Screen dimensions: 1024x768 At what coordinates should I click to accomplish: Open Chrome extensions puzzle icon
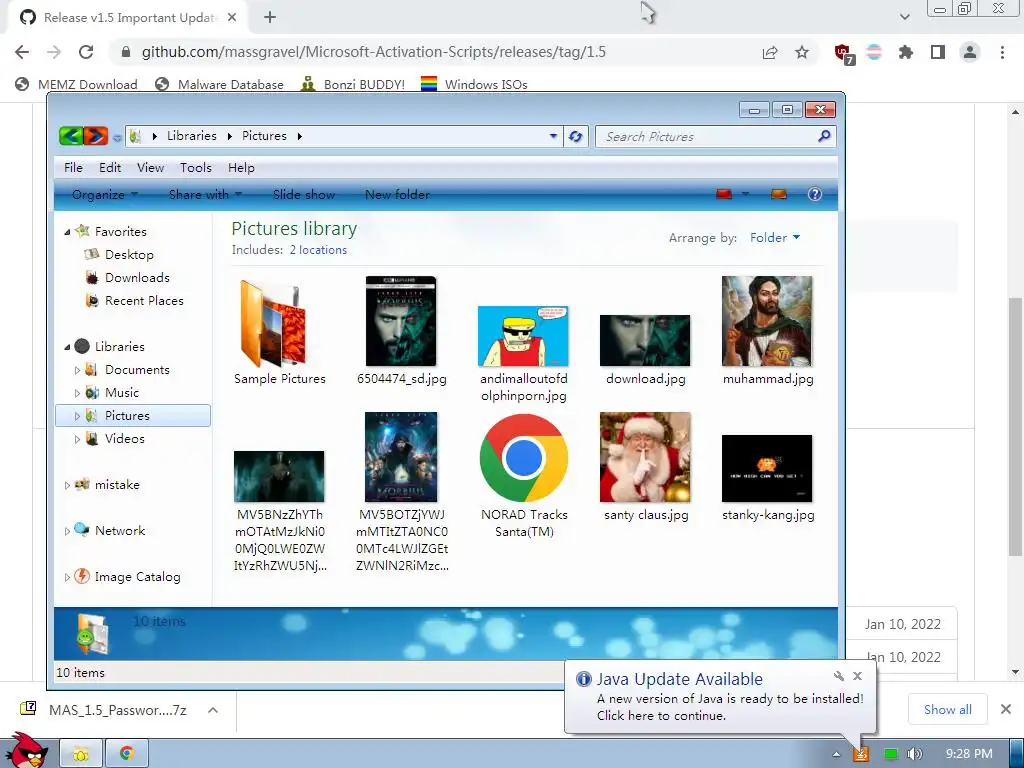pyautogui.click(x=906, y=52)
